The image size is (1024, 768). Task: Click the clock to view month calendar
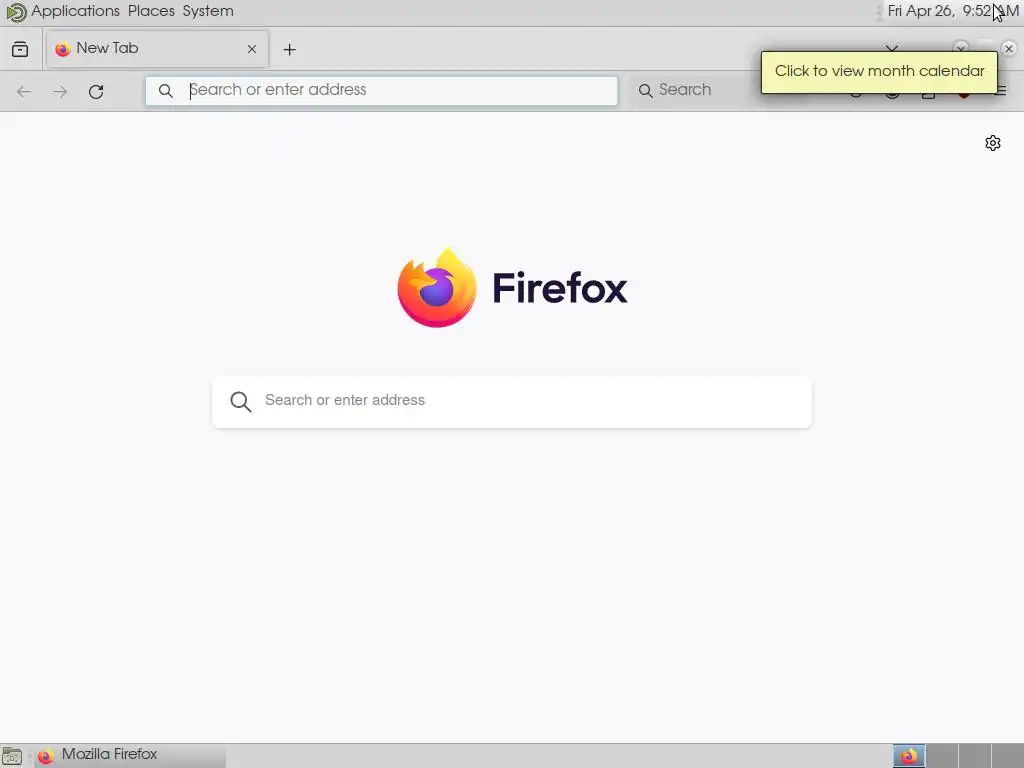coord(953,11)
